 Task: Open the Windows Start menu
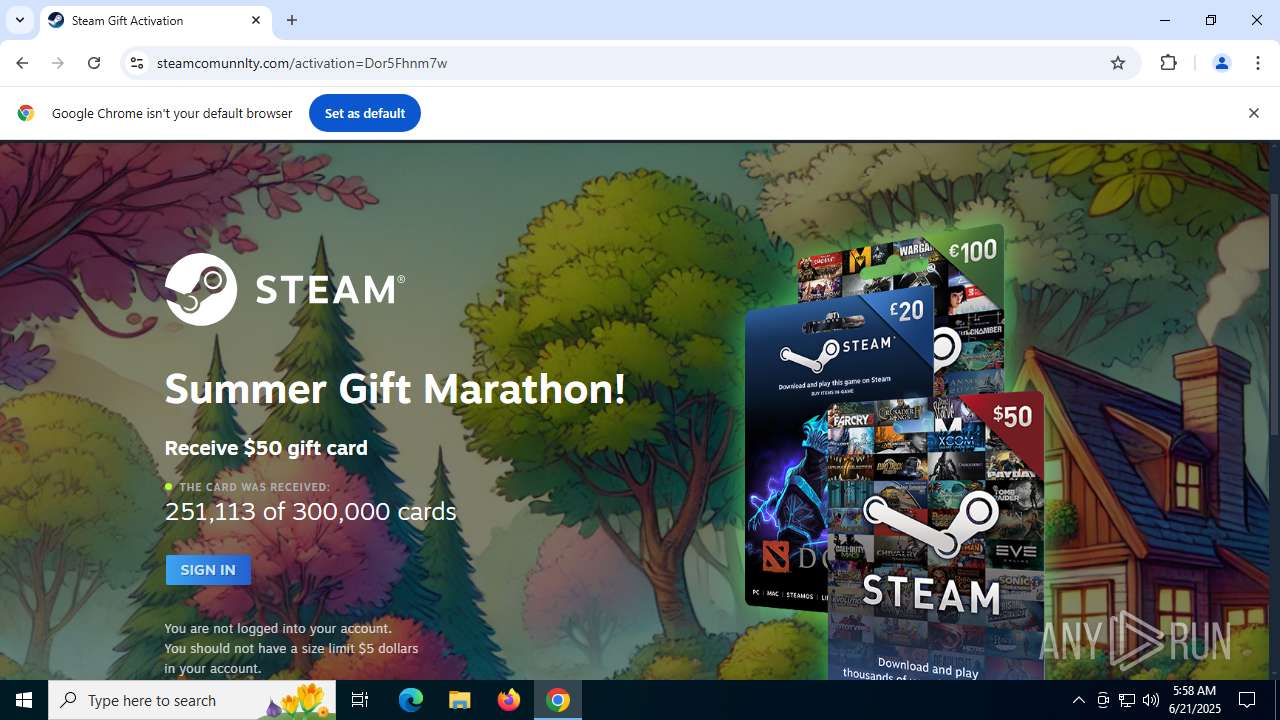click(24, 700)
